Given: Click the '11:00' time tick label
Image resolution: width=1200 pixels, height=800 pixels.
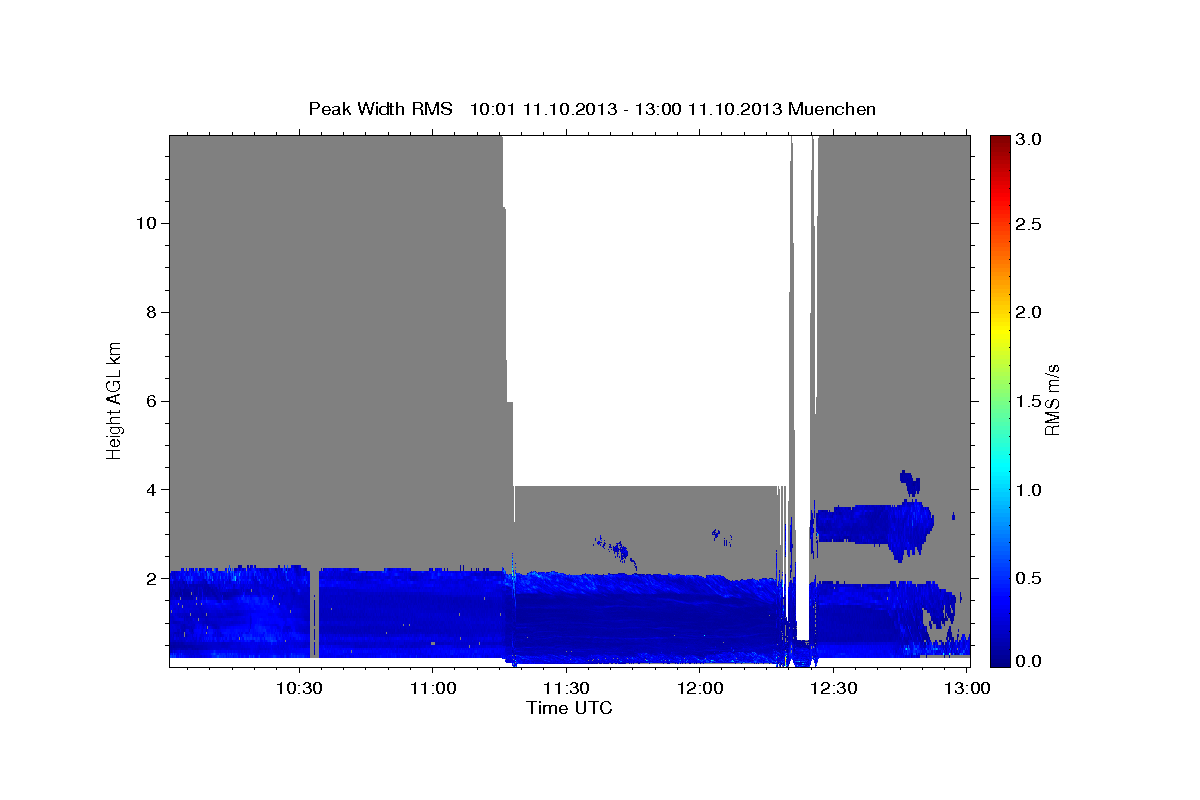Looking at the screenshot, I should coord(433,688).
